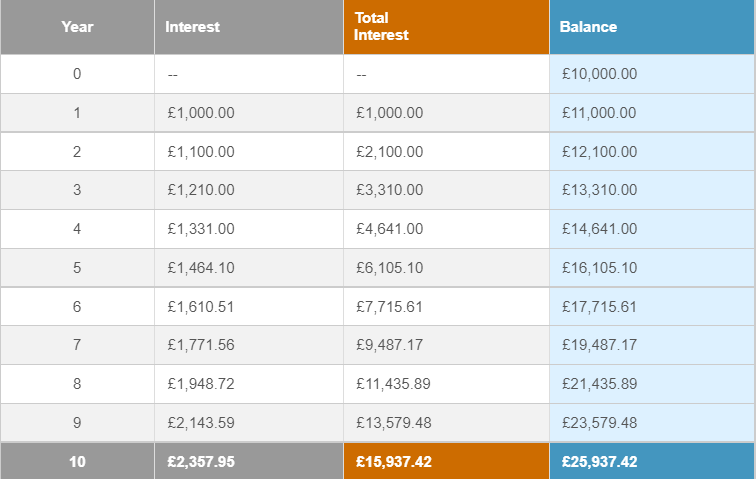Viewport: 756px width, 479px height.
Task: Click the year 1 interest £1,000.00
Action: pos(201,113)
